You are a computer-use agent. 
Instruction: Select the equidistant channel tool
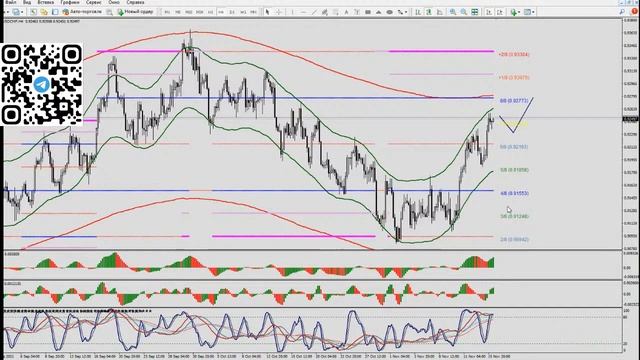324,12
